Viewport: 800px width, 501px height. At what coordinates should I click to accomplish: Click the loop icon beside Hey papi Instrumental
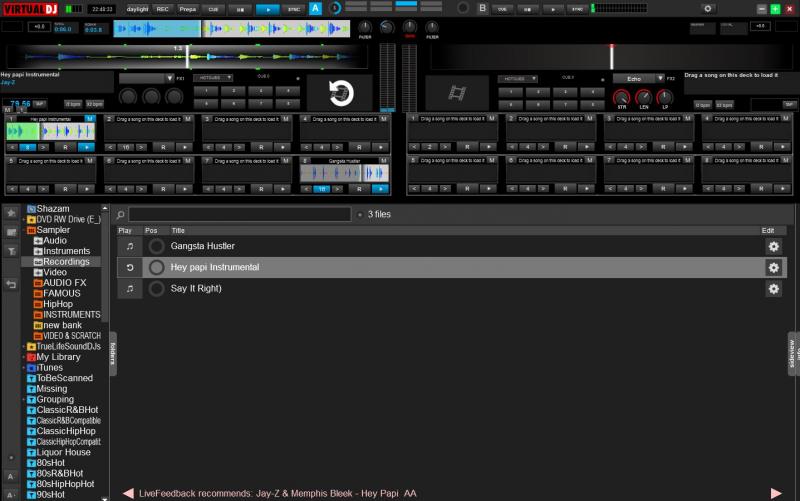[130, 267]
